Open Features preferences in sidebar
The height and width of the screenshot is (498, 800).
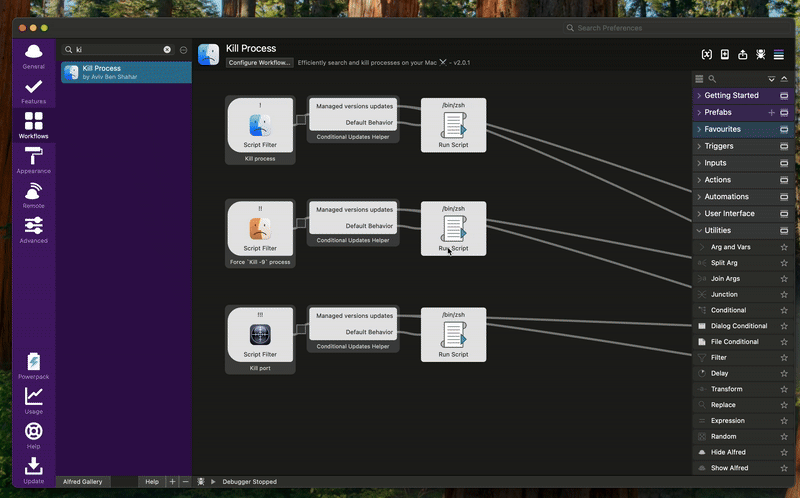(34, 91)
